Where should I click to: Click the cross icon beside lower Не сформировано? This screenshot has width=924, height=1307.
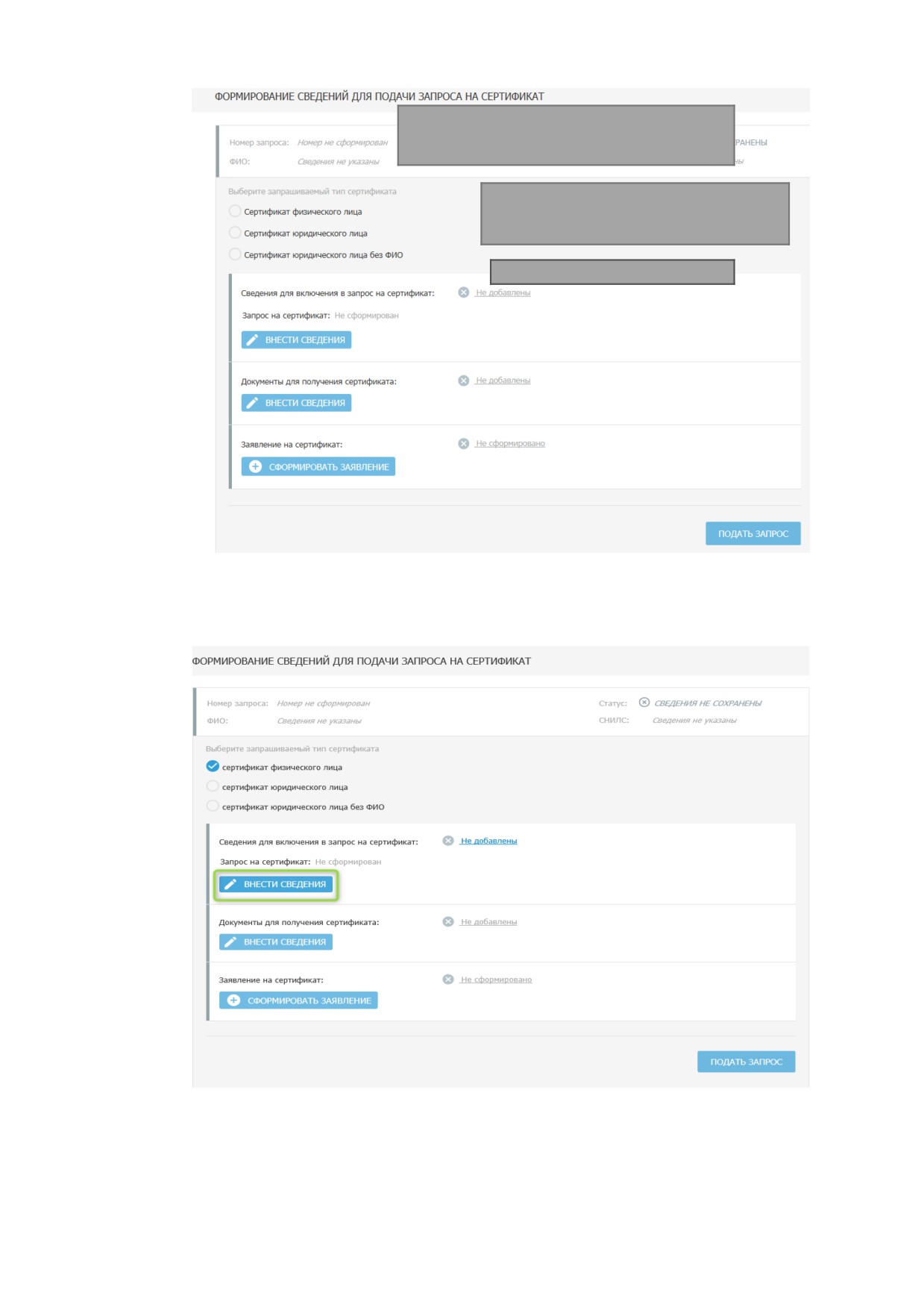point(448,980)
